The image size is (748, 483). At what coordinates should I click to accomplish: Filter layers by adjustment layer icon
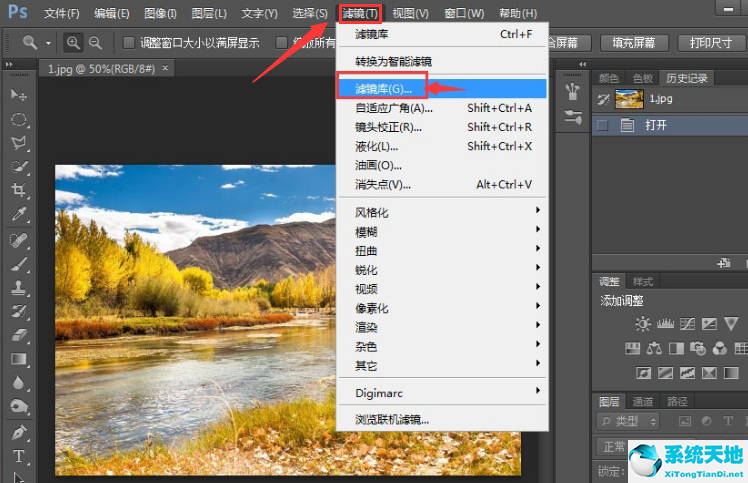pos(706,421)
